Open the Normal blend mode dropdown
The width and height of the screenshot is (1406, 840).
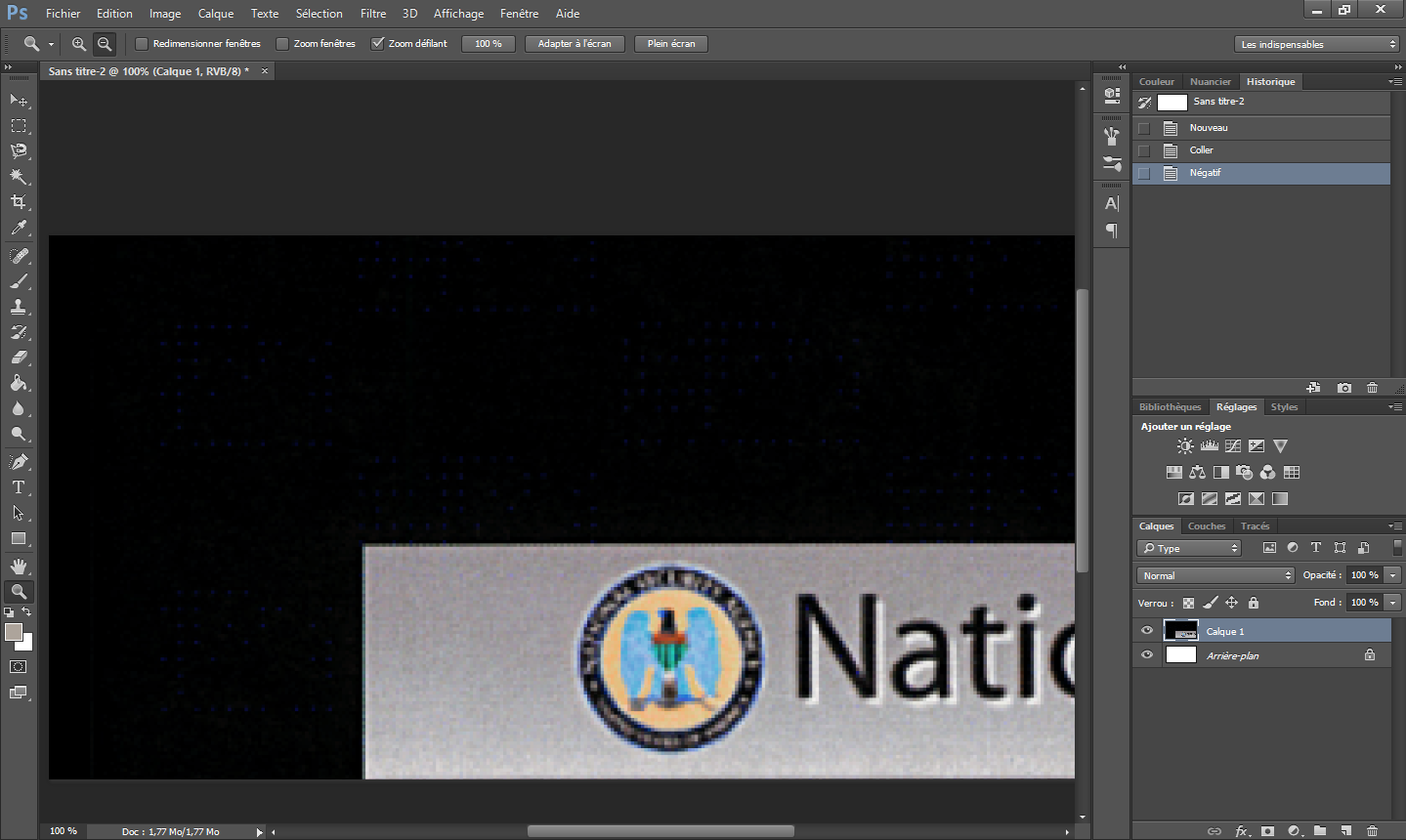pos(1216,575)
